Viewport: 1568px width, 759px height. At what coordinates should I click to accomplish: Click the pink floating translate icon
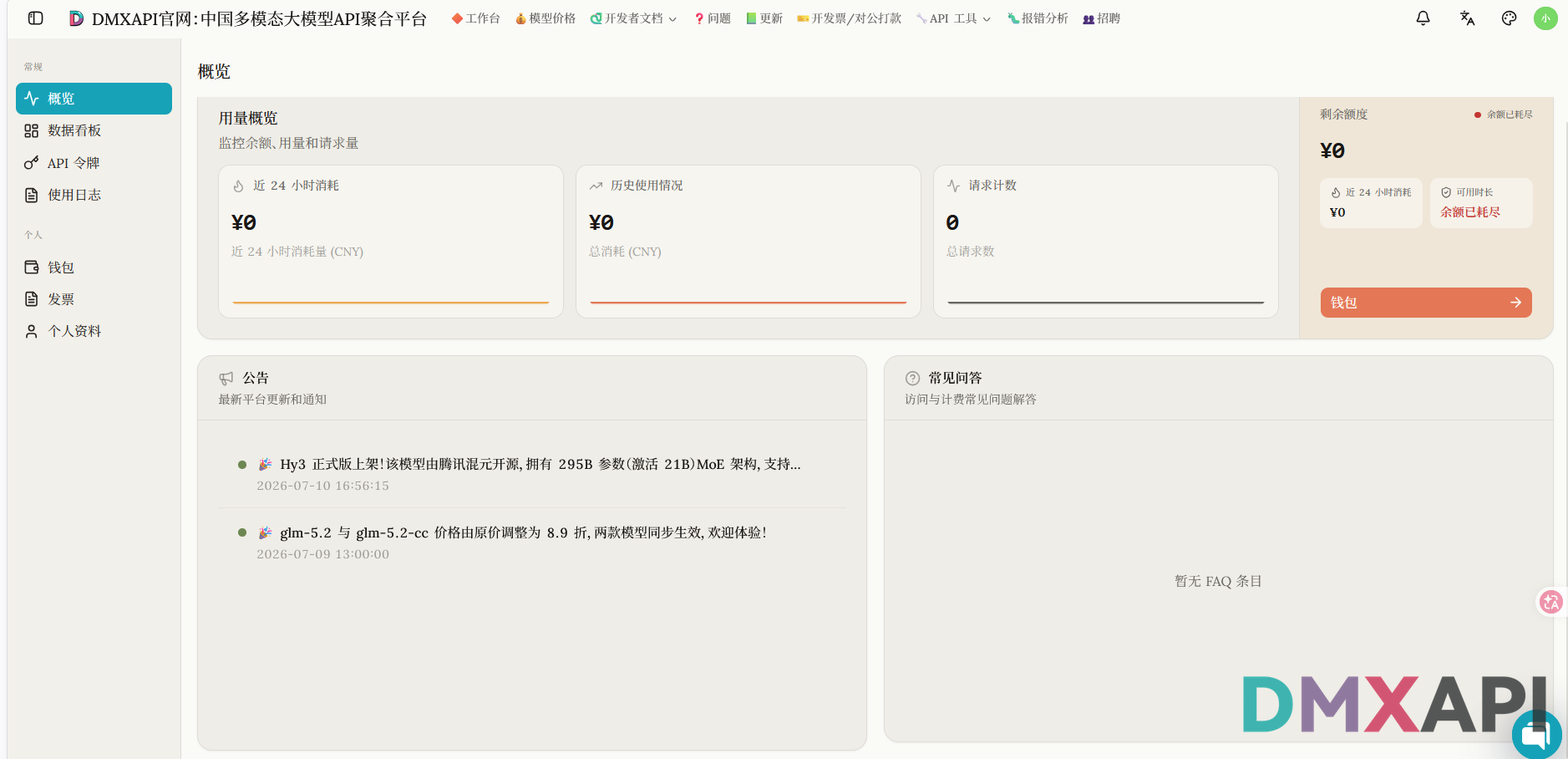pos(1551,602)
